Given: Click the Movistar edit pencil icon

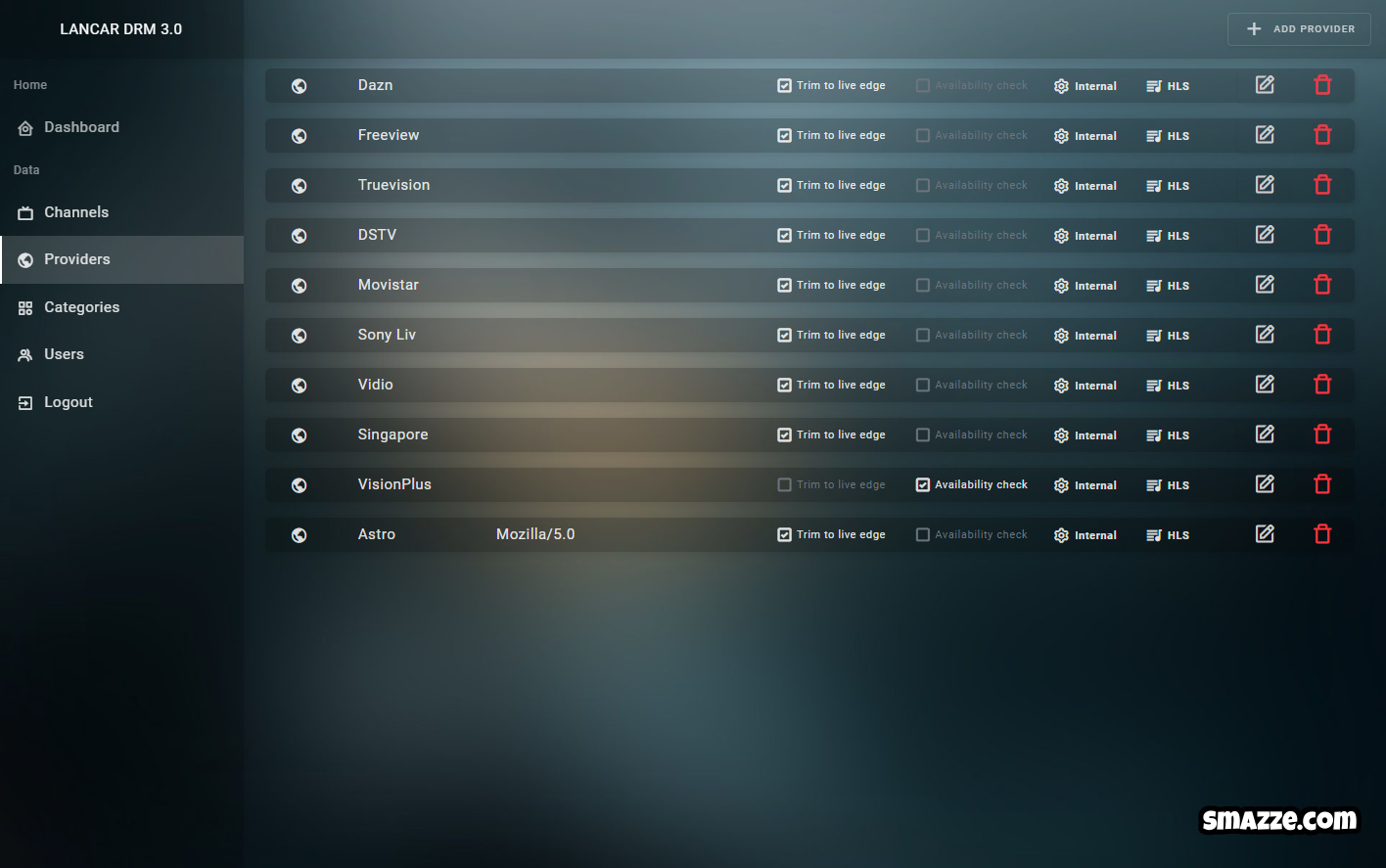Looking at the screenshot, I should click(1265, 285).
